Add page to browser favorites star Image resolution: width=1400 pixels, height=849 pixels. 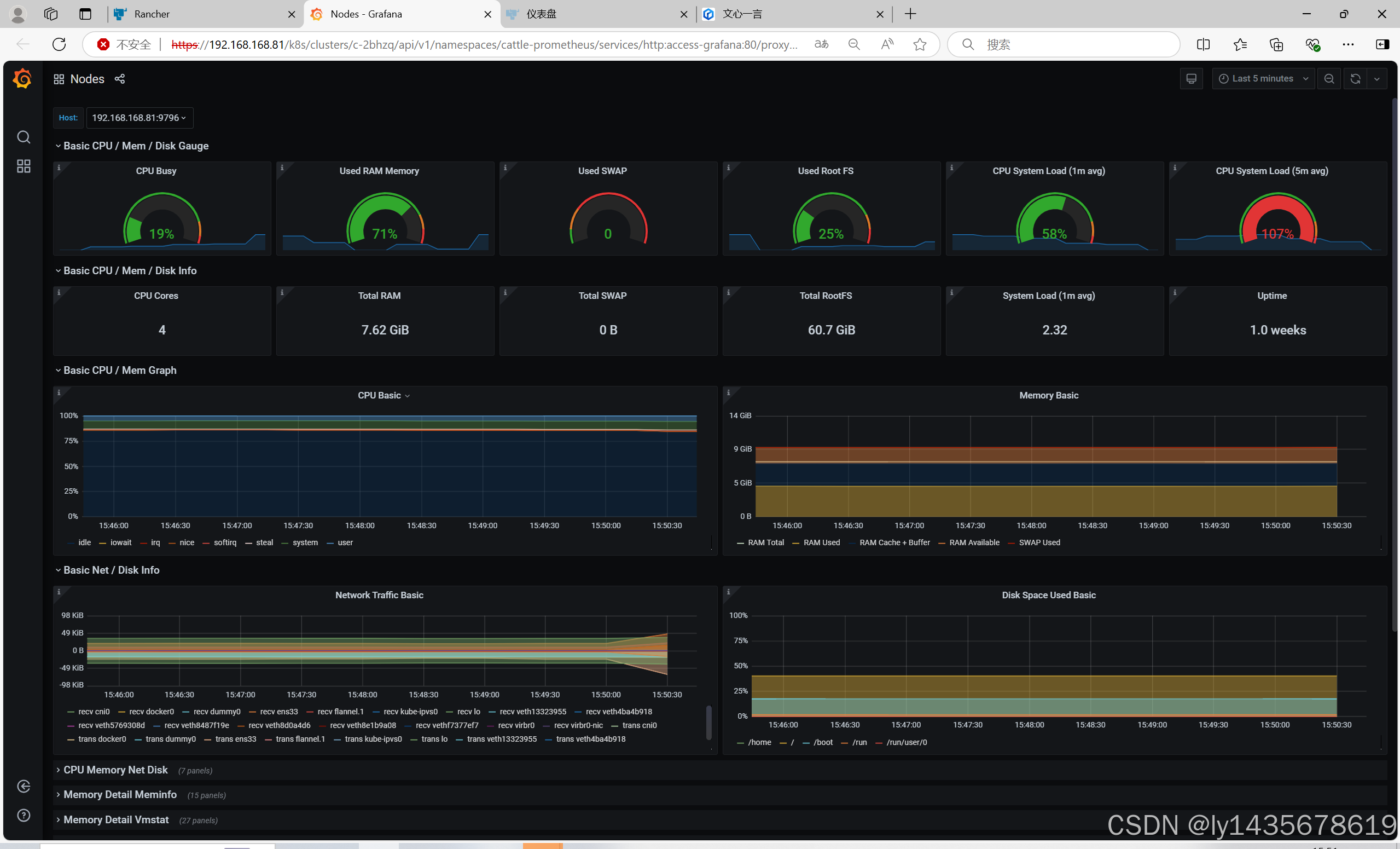(x=920, y=44)
